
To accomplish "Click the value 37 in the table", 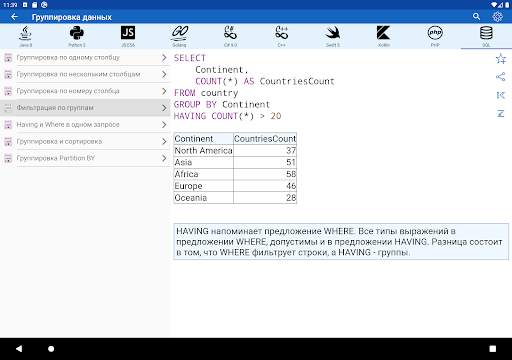I will 291,151.
